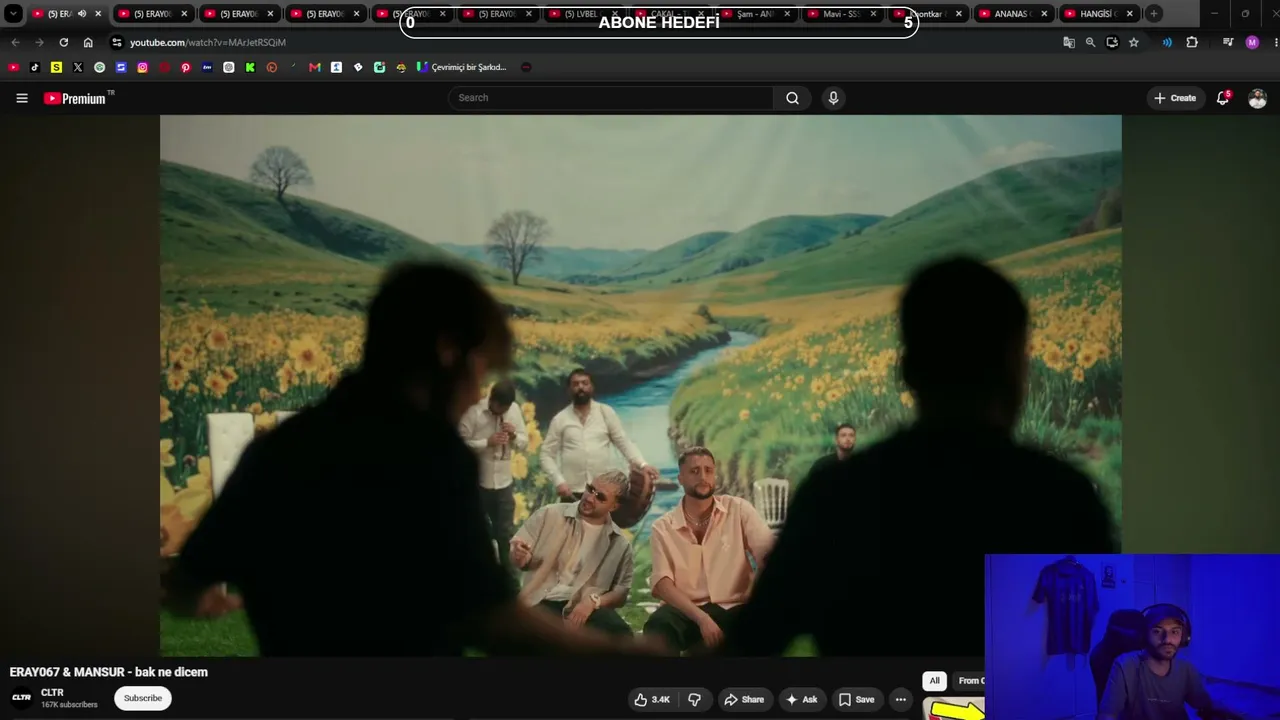
Task: Close the ANANAS tab
Action: point(1044,14)
